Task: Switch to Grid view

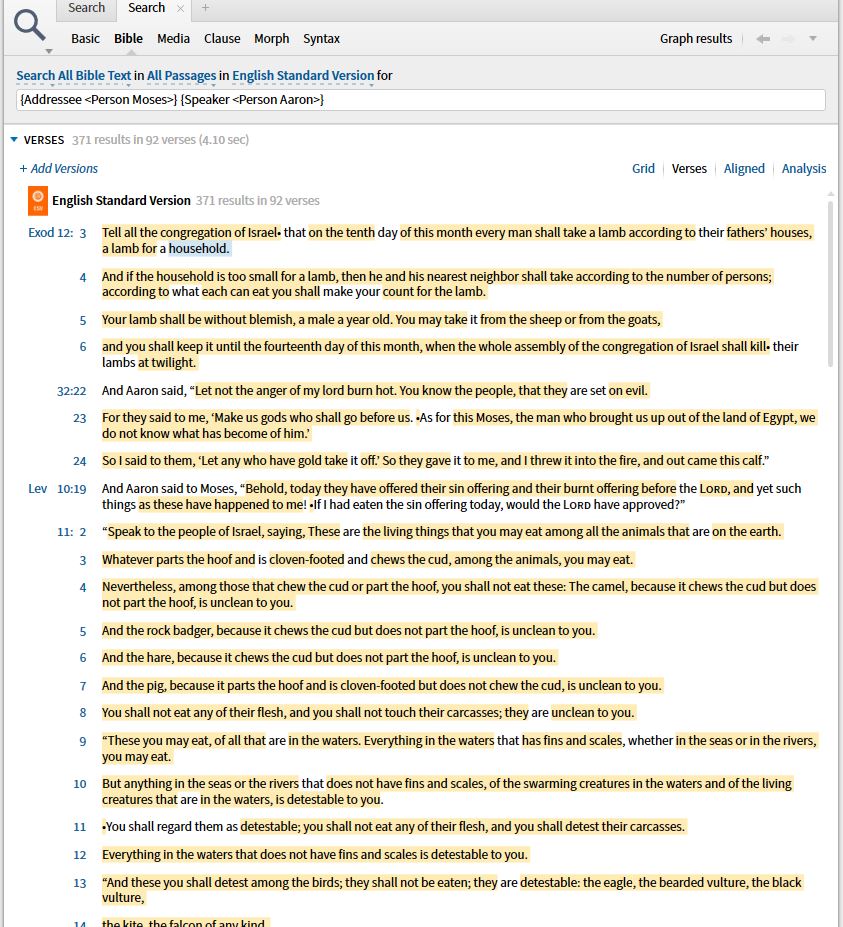Action: [x=643, y=168]
